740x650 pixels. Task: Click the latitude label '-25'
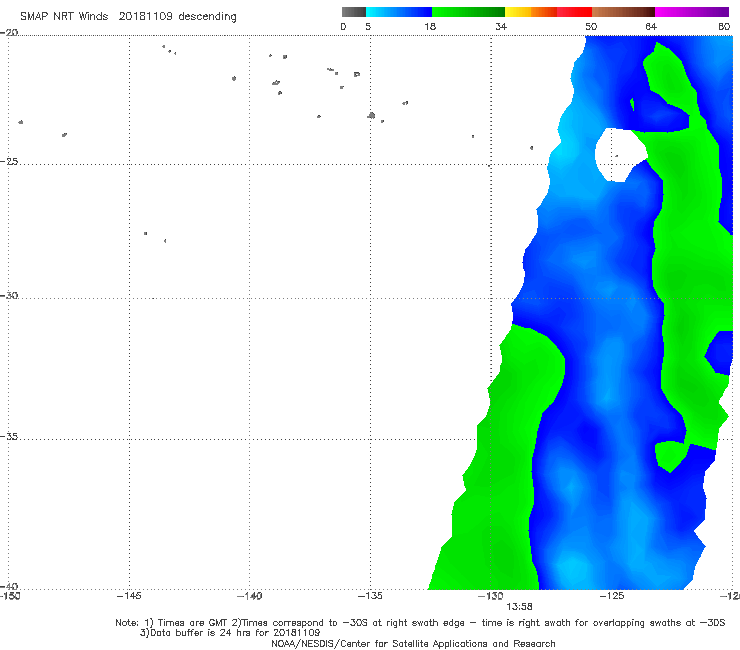point(9,161)
